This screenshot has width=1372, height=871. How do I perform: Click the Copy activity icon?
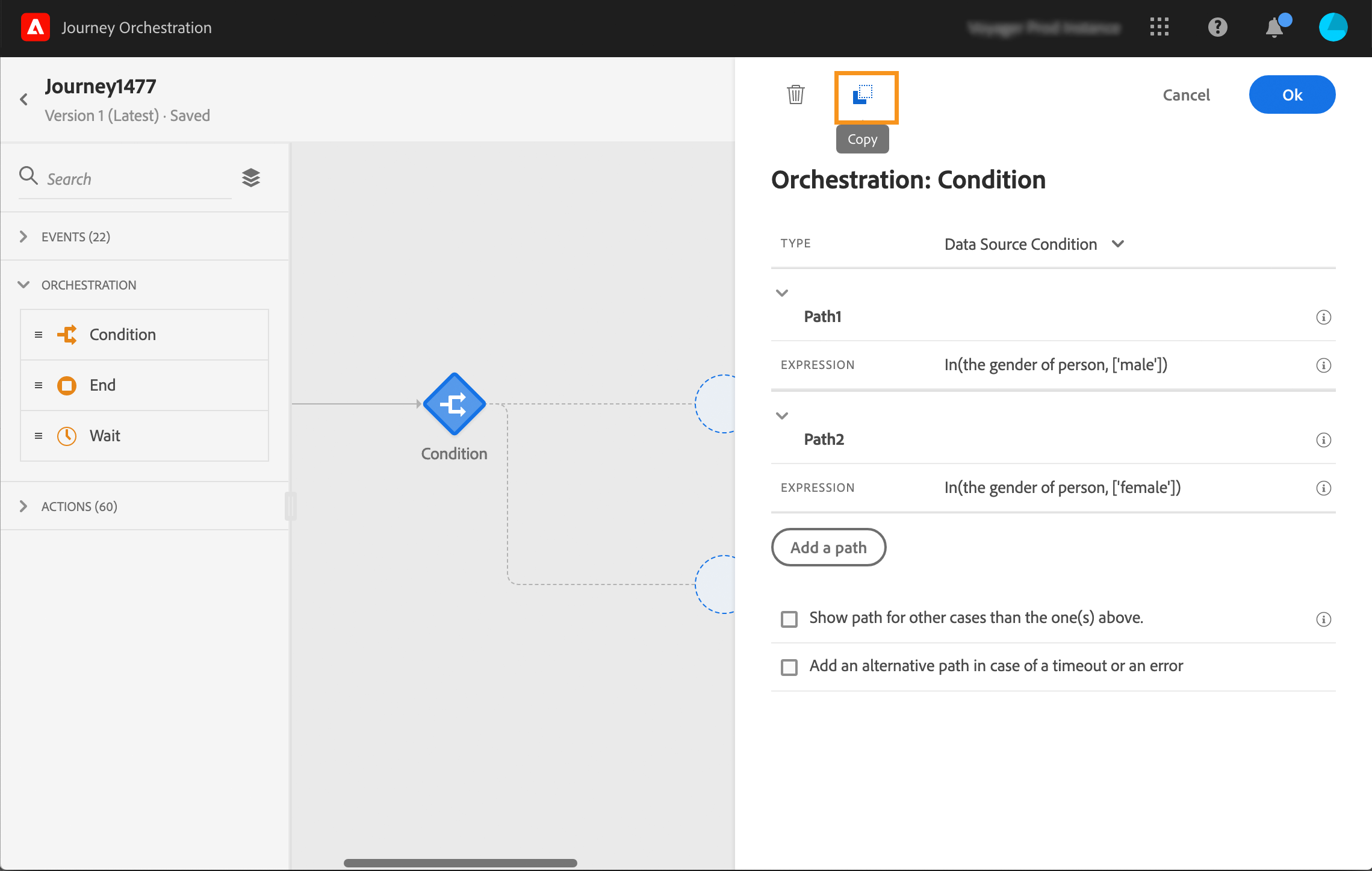tap(863, 95)
